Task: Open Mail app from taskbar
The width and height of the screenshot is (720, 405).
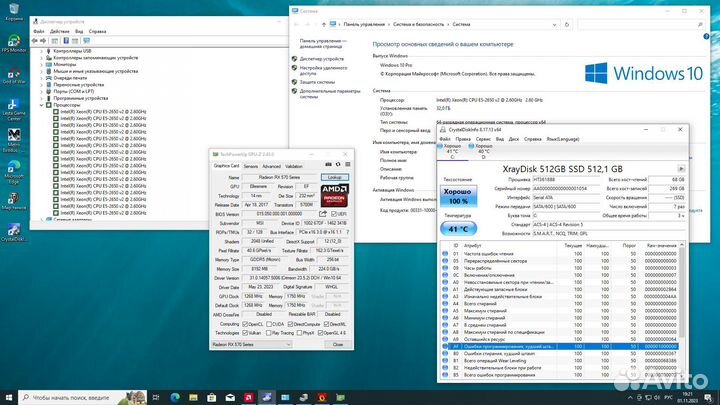Action: click(x=230, y=397)
